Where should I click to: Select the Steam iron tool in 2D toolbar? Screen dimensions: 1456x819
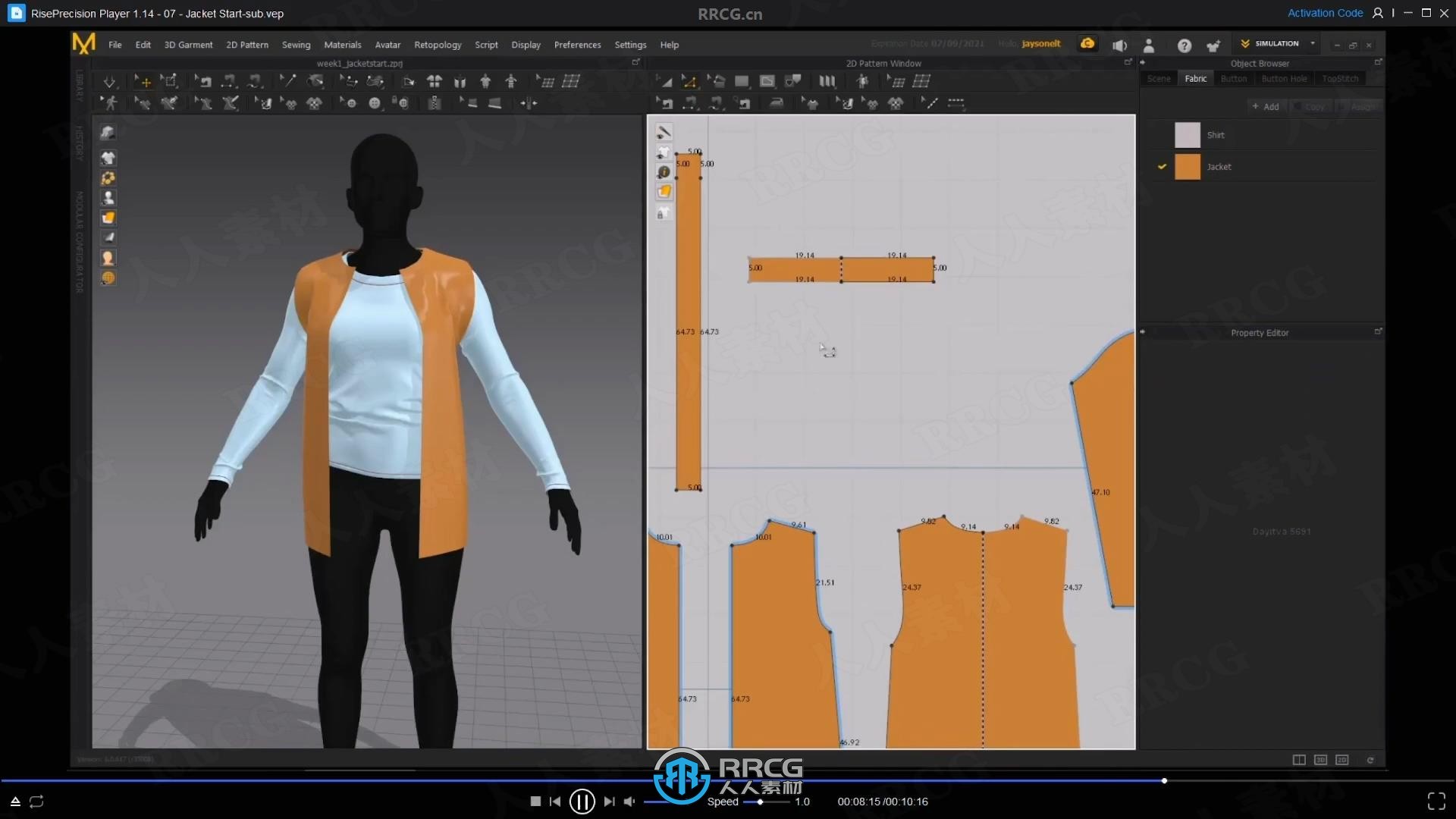777,103
